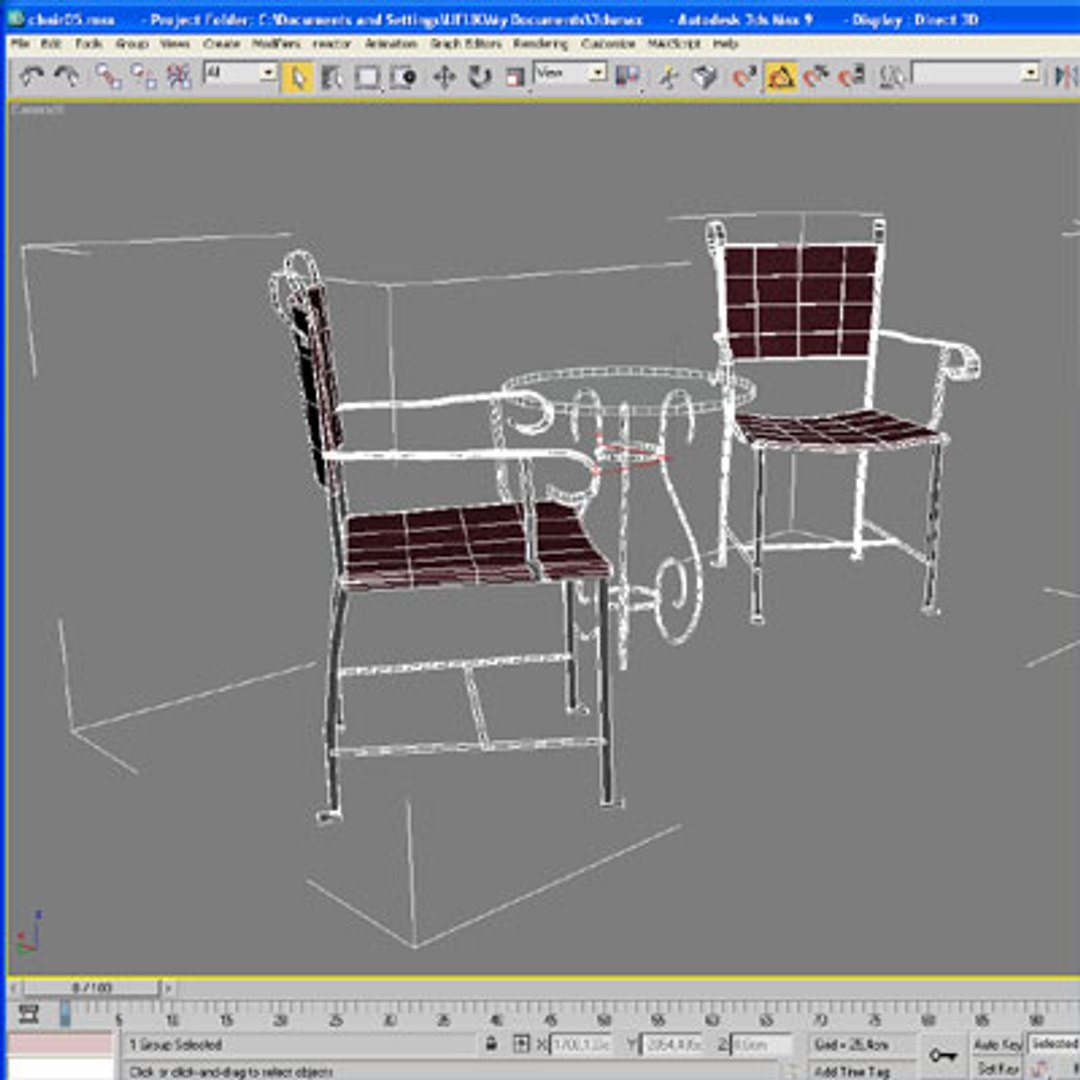
Task: Open the reactor menu
Action: coord(332,43)
